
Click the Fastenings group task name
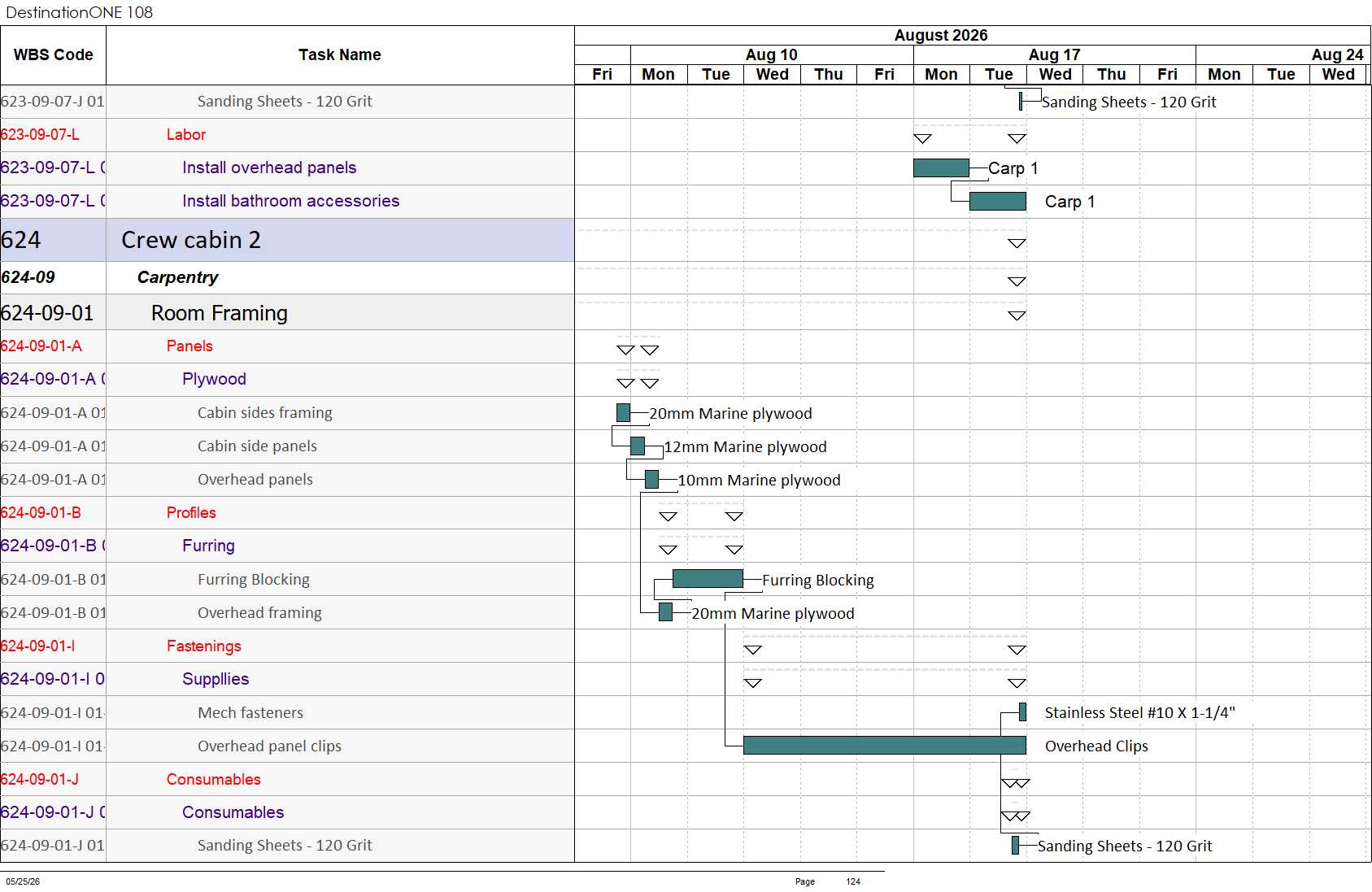[204, 646]
